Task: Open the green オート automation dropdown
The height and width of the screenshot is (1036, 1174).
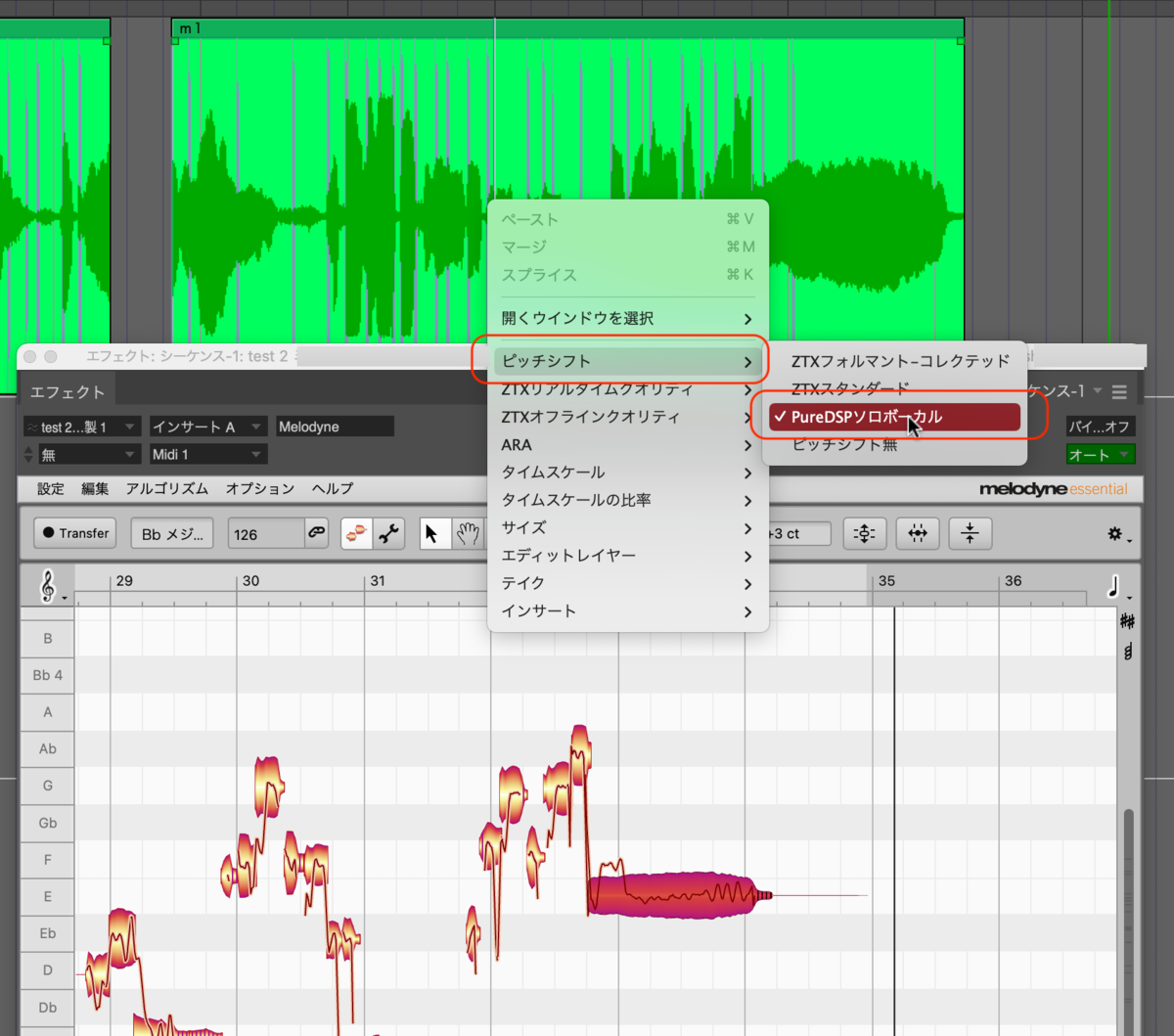Action: coord(1101,455)
